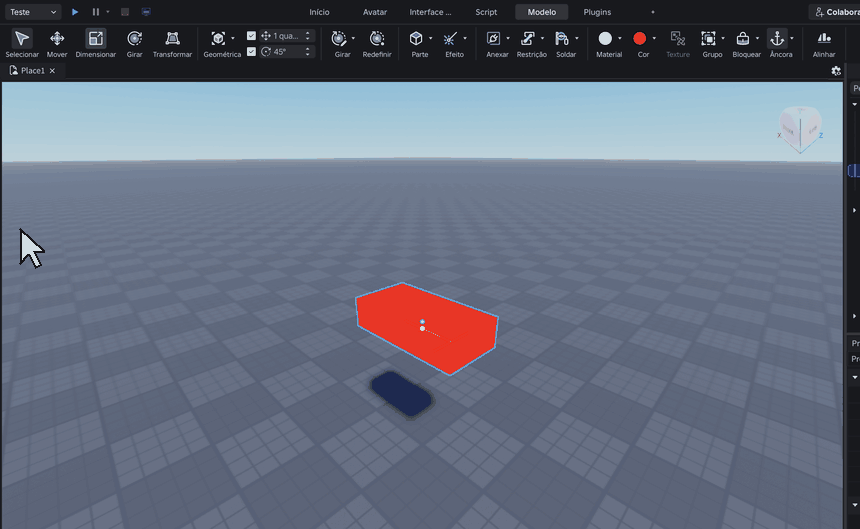Click the Grupo group icon
Image resolution: width=860 pixels, height=529 pixels.
pyautogui.click(x=708, y=38)
